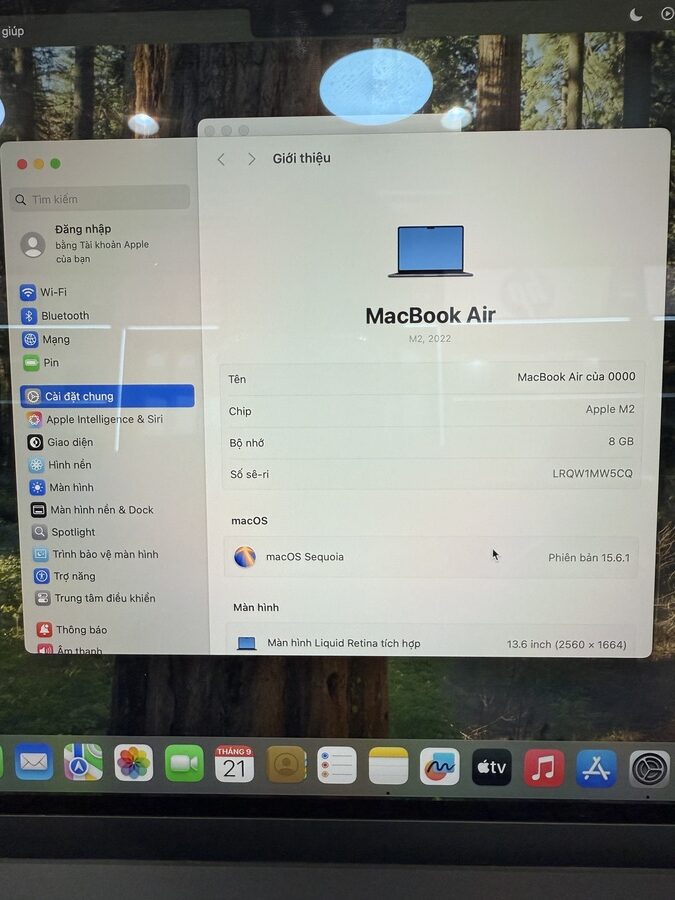
Task: Launch App Store from the Dock
Action: coord(596,768)
